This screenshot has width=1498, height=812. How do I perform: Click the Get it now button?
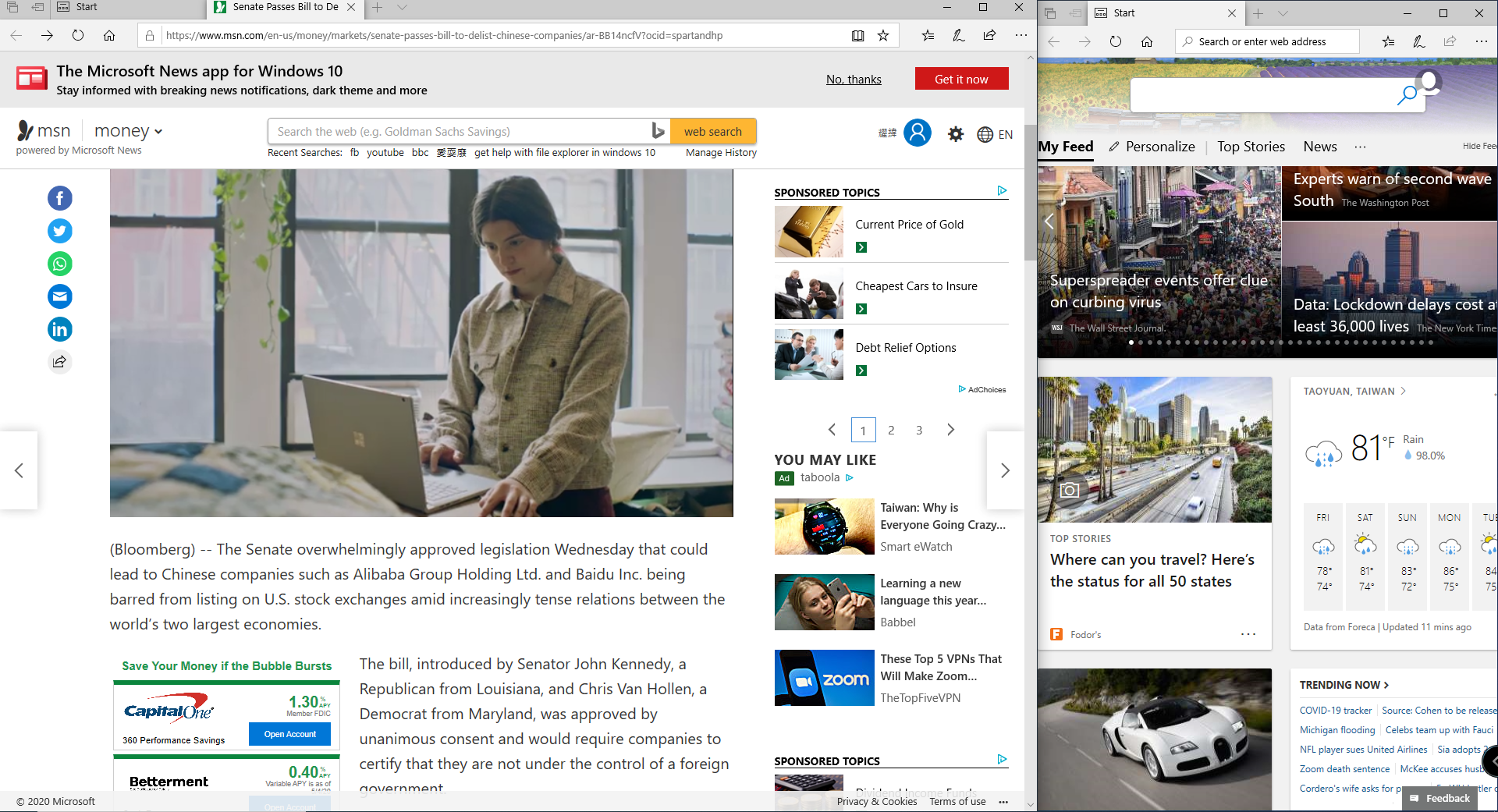tap(961, 79)
